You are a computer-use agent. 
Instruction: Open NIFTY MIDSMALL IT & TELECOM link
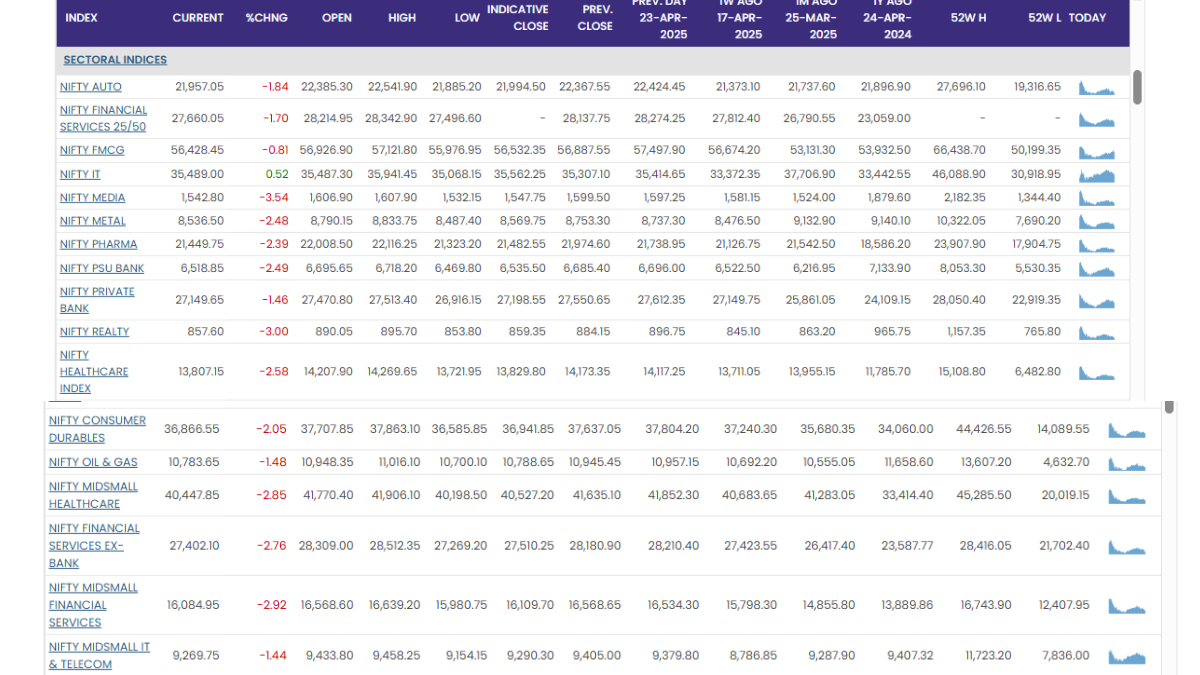99,655
